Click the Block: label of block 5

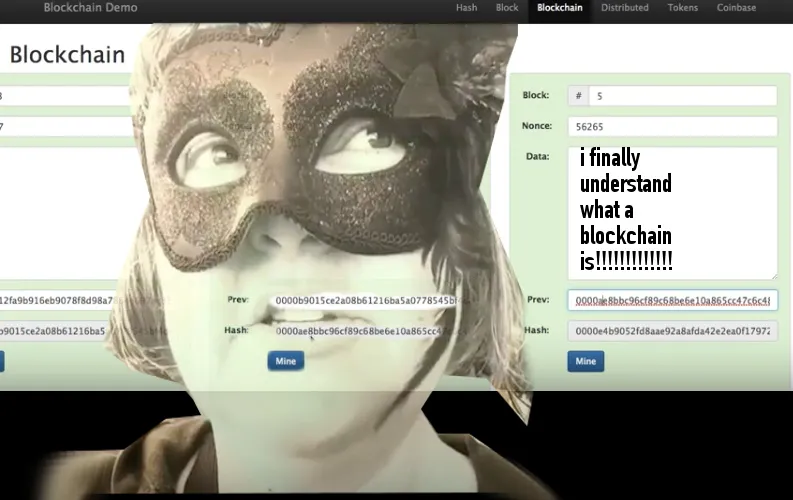536,95
